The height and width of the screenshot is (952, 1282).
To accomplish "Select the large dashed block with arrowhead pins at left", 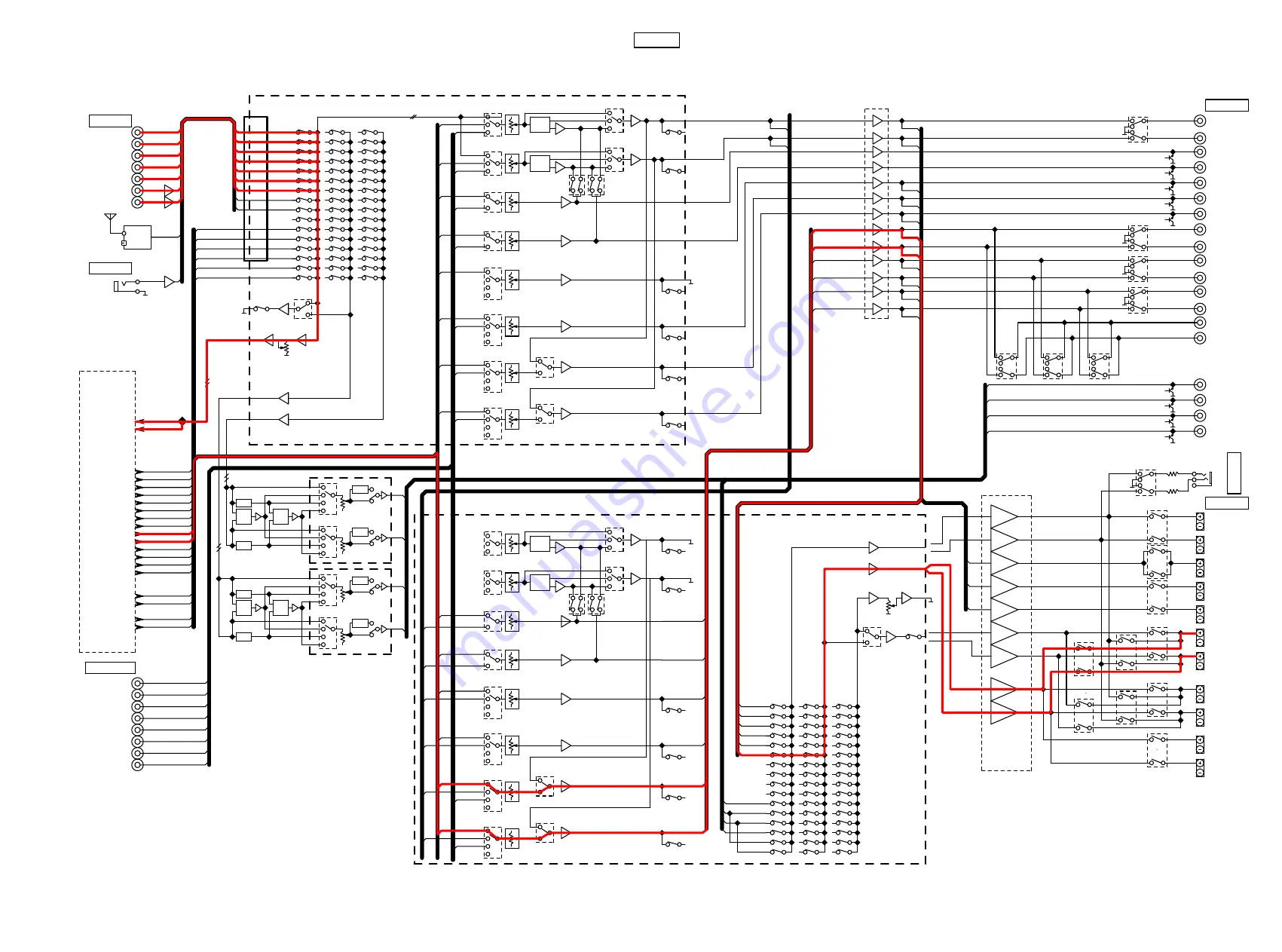I will 107,512.
